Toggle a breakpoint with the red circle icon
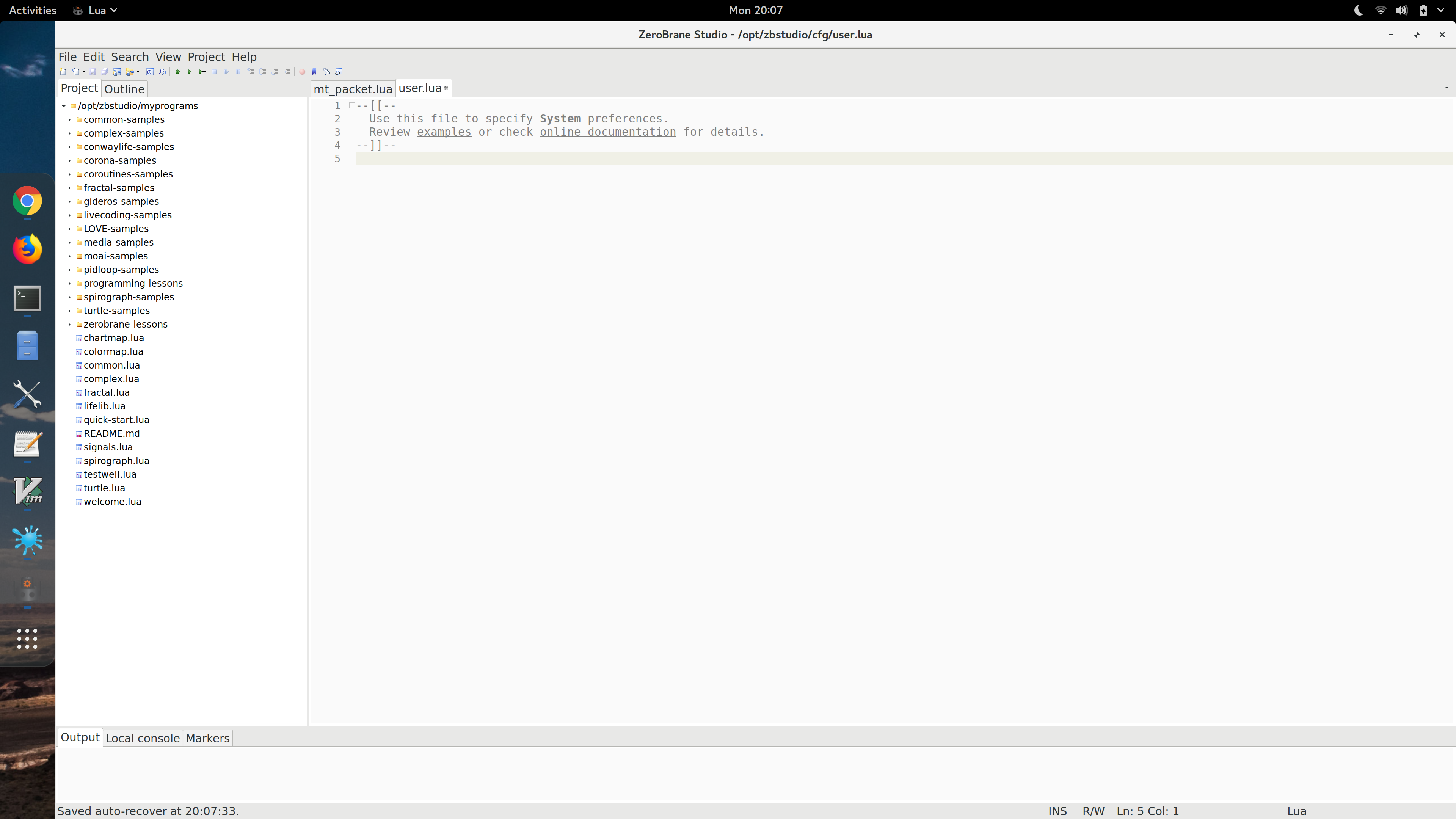The width and height of the screenshot is (1456, 819). [x=303, y=72]
